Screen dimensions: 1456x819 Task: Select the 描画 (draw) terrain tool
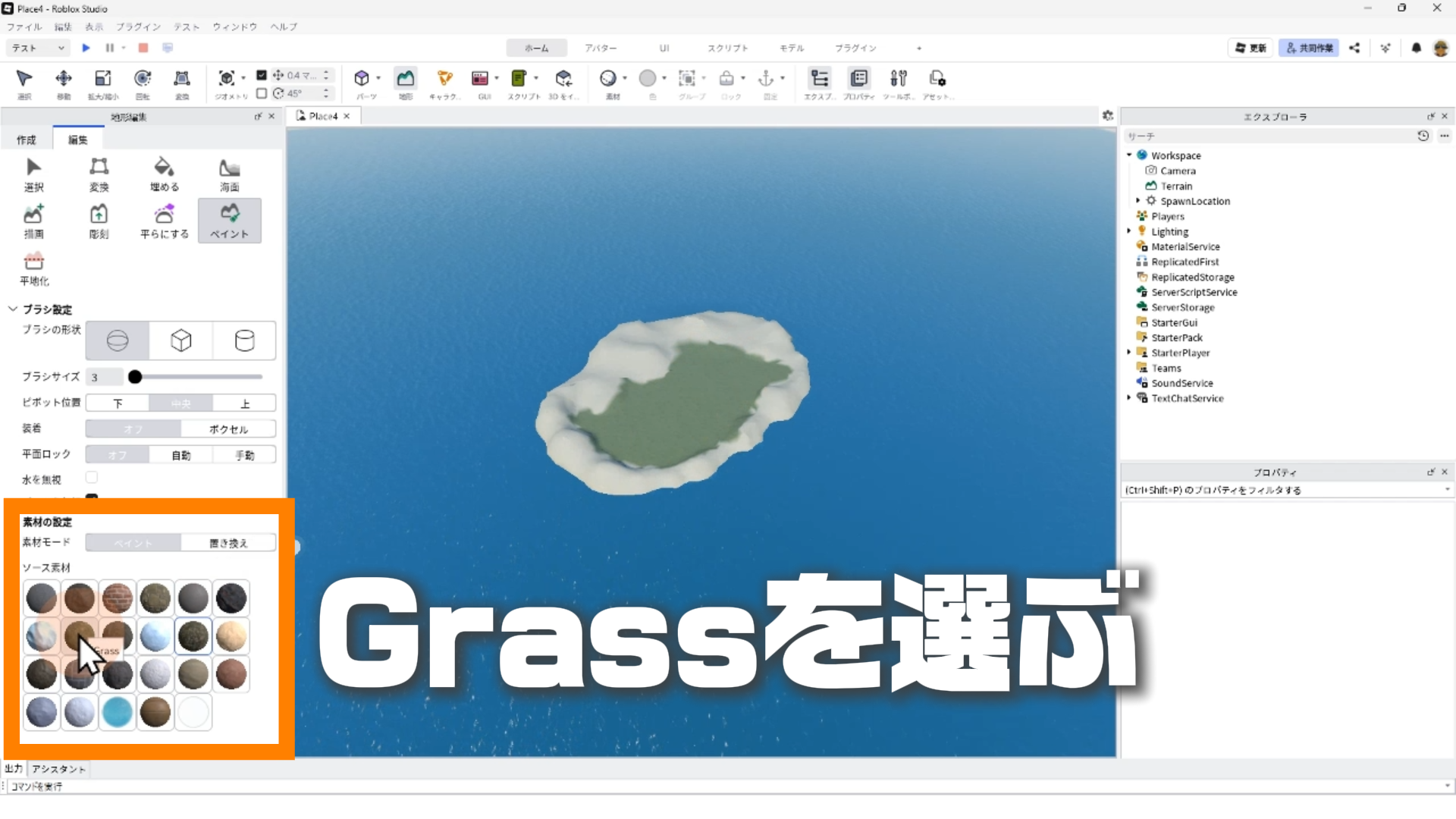tap(33, 221)
